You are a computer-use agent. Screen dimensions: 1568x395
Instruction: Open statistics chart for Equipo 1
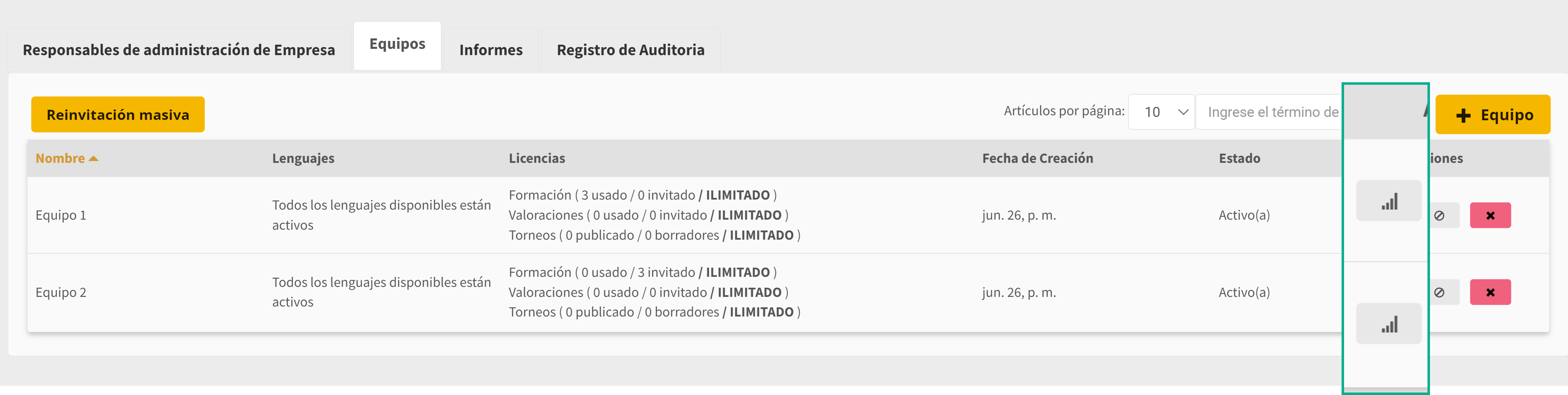point(1388,200)
